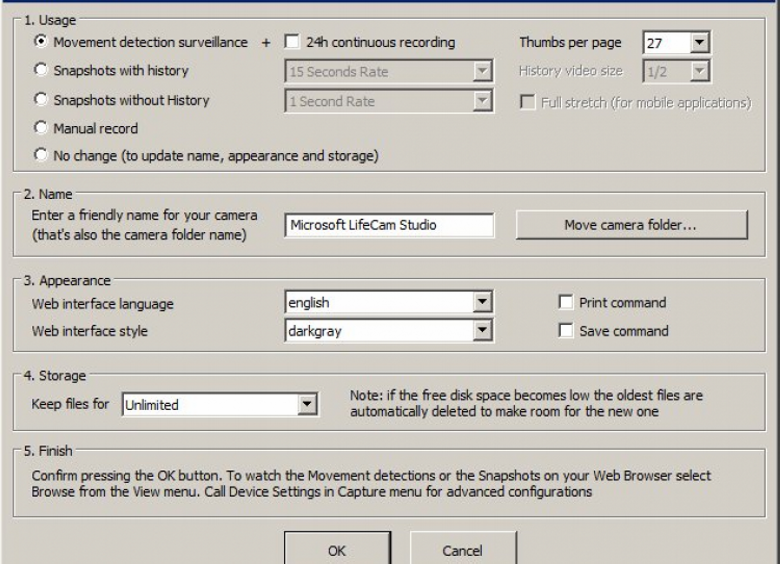Choose Snapshots with history option

tap(41, 70)
